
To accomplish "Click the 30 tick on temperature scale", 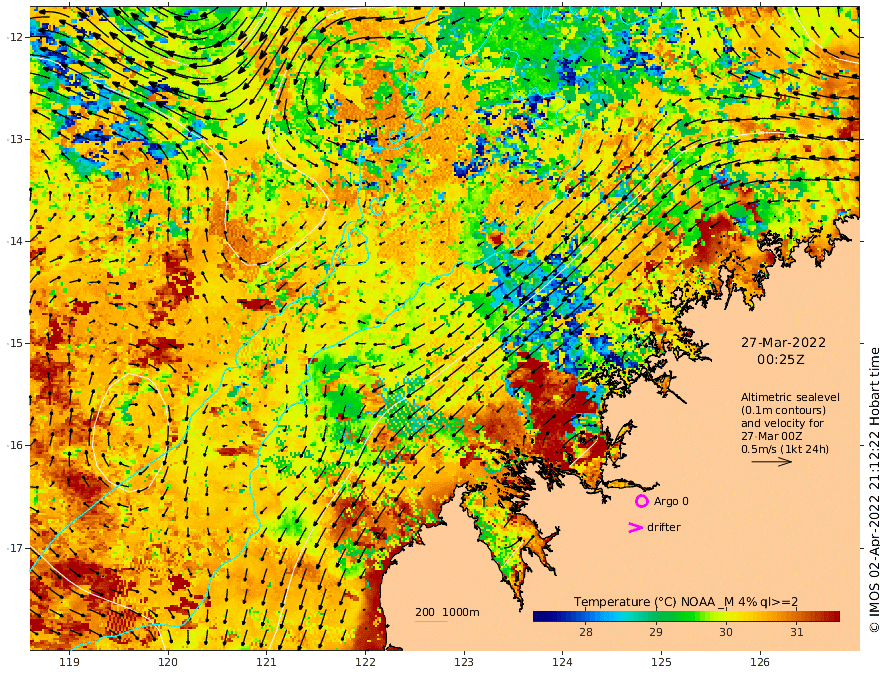I will coord(726,632).
